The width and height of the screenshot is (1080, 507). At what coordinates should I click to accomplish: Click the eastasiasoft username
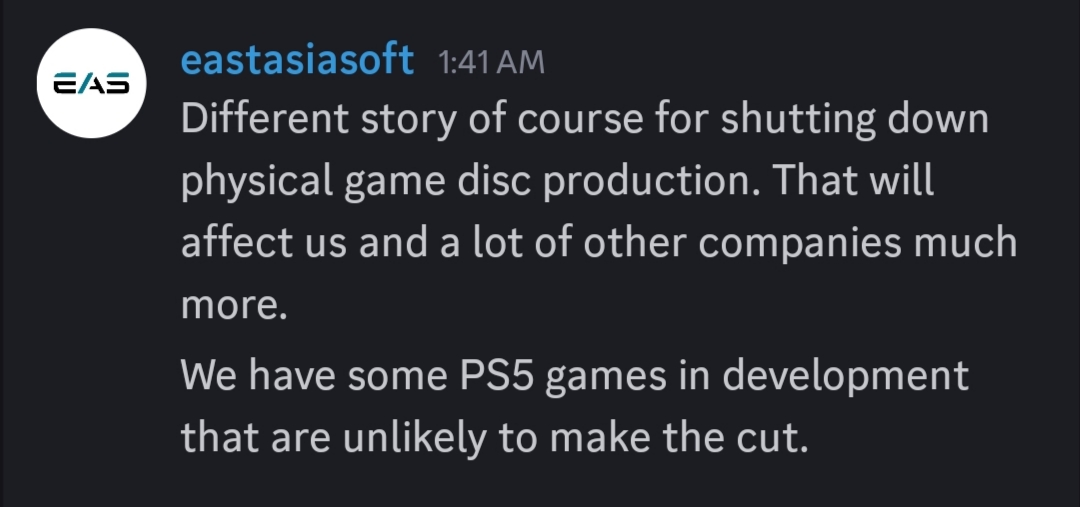pos(297,60)
